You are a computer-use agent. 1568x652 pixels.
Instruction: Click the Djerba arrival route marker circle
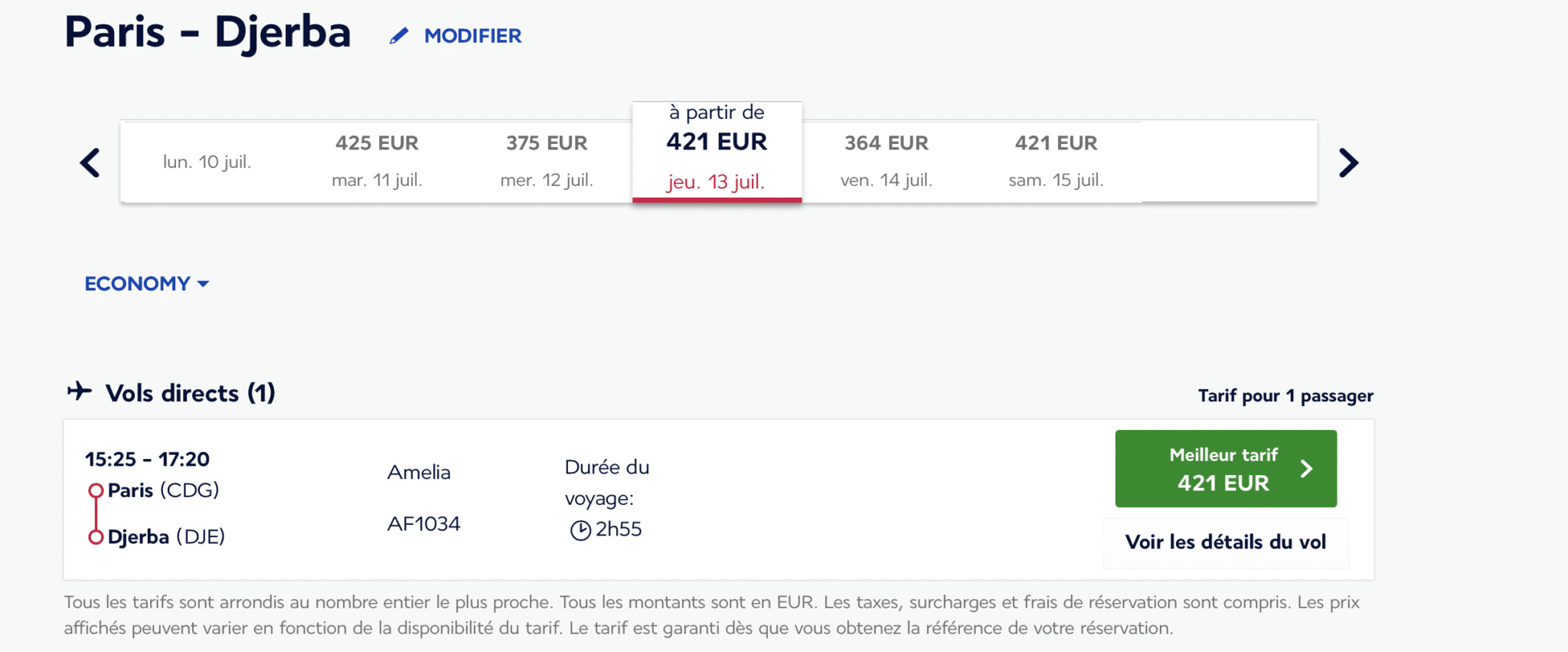tap(96, 537)
